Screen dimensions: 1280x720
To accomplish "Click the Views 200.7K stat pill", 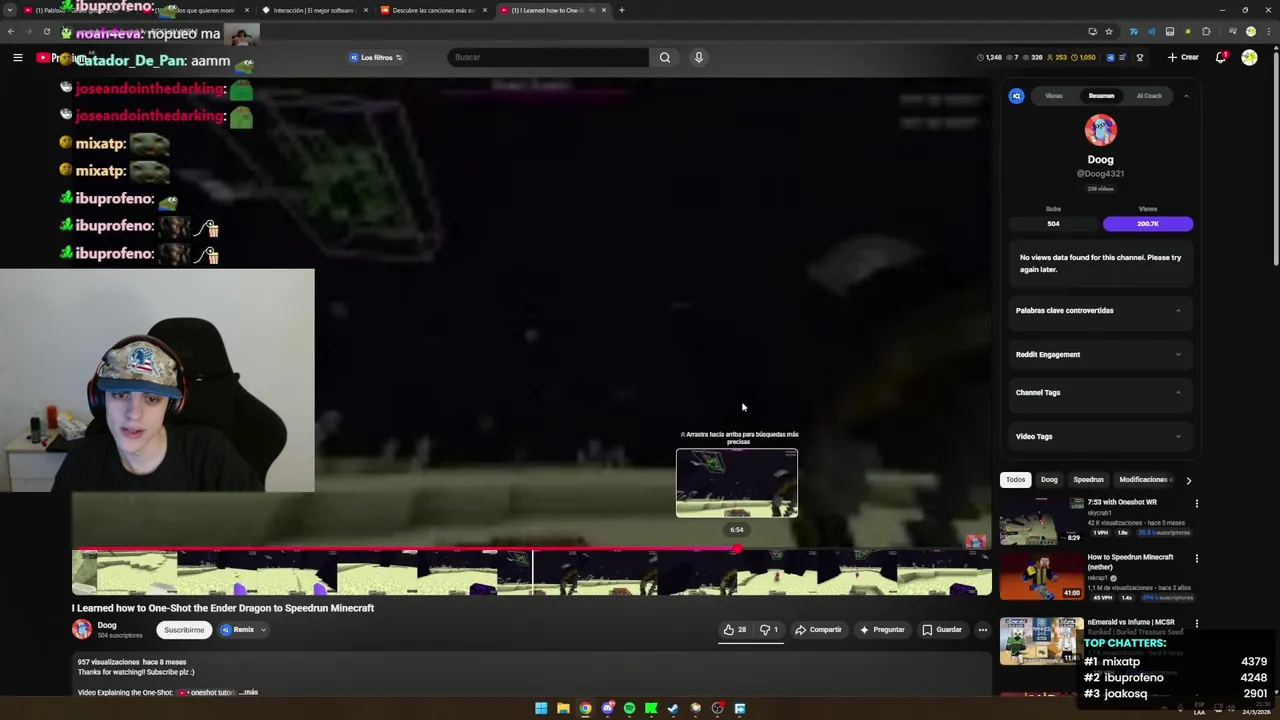I will [1148, 224].
